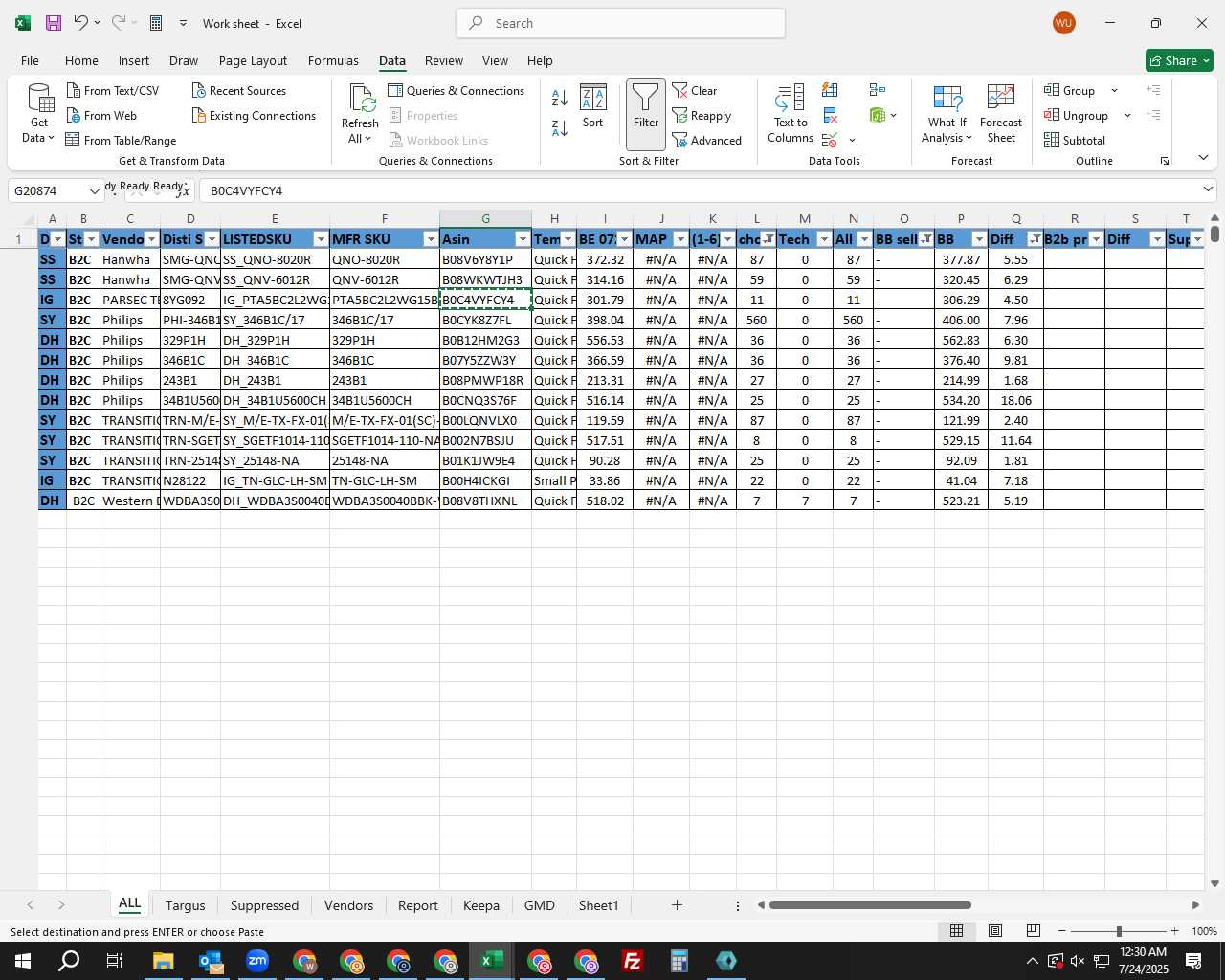
Task: Open the WU account avatar
Action: [x=1063, y=23]
